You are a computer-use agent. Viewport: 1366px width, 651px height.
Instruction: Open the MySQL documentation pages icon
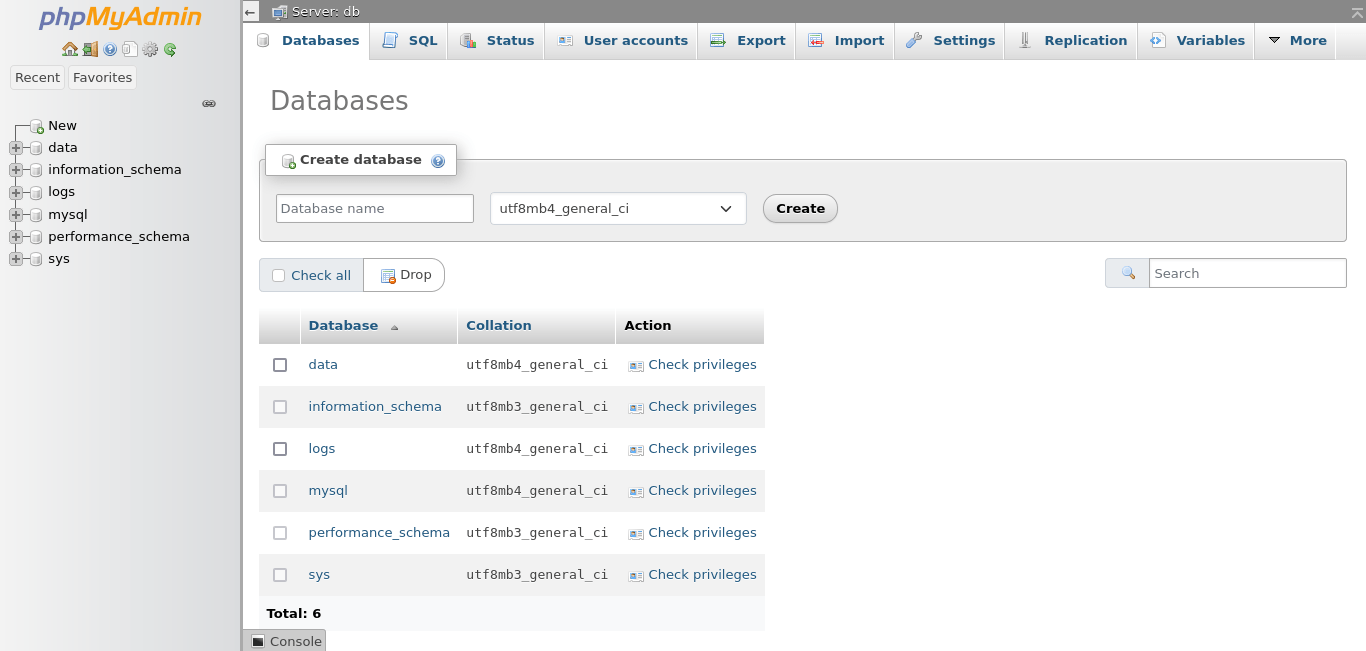coord(130,49)
